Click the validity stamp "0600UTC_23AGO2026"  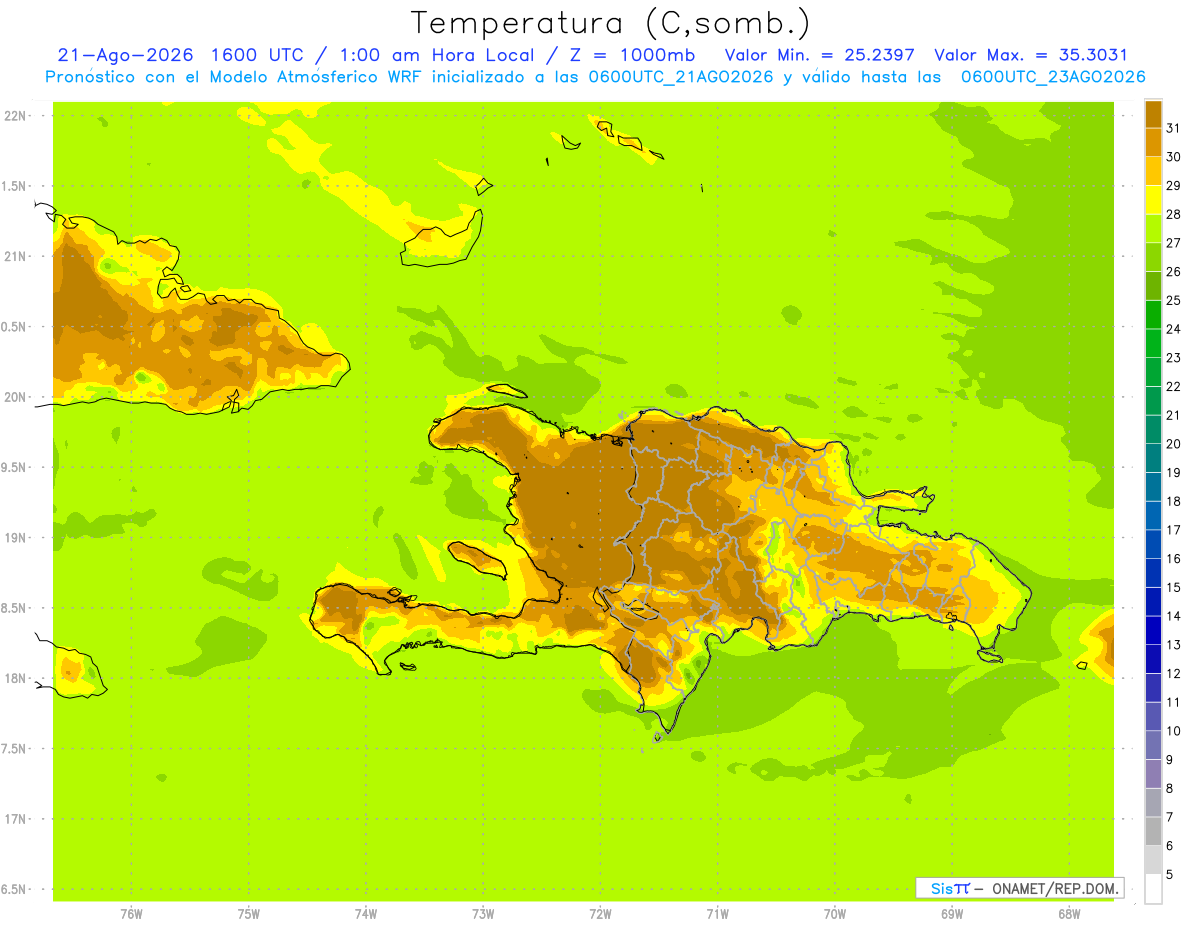1052,77
